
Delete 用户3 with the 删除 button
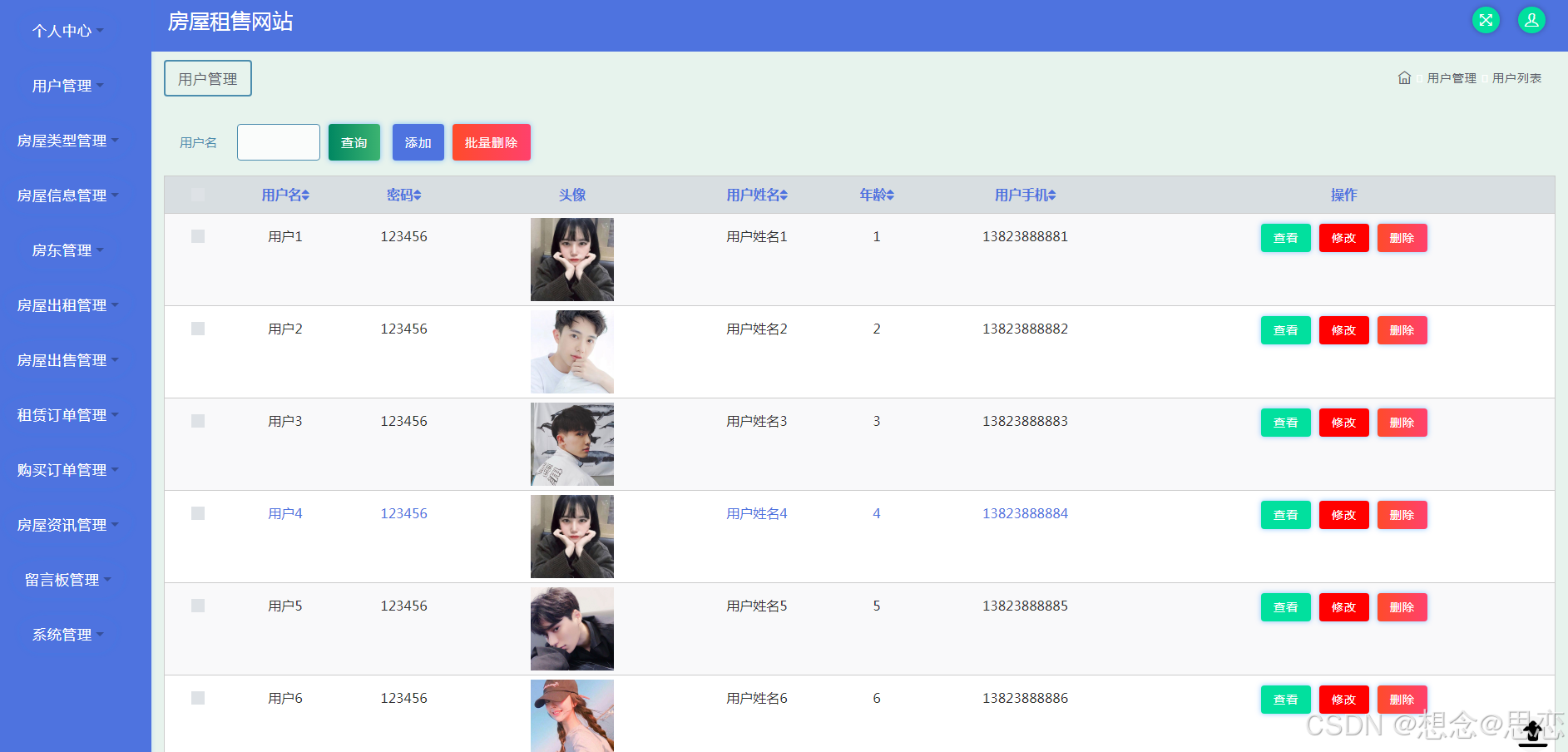point(1402,423)
